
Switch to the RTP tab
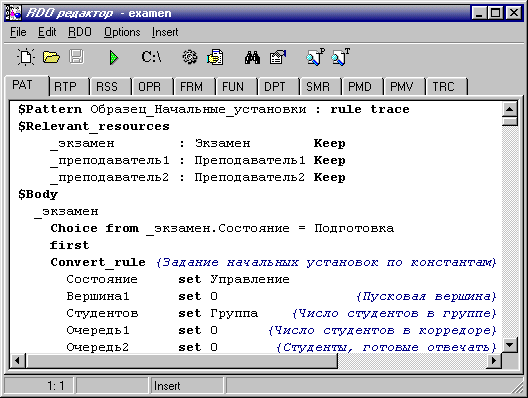(x=69, y=87)
